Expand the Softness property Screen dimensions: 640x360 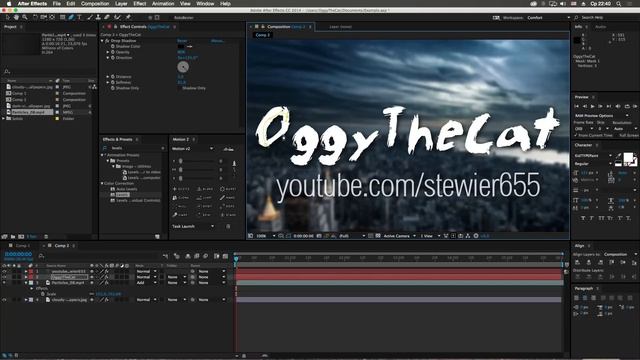click(x=108, y=82)
